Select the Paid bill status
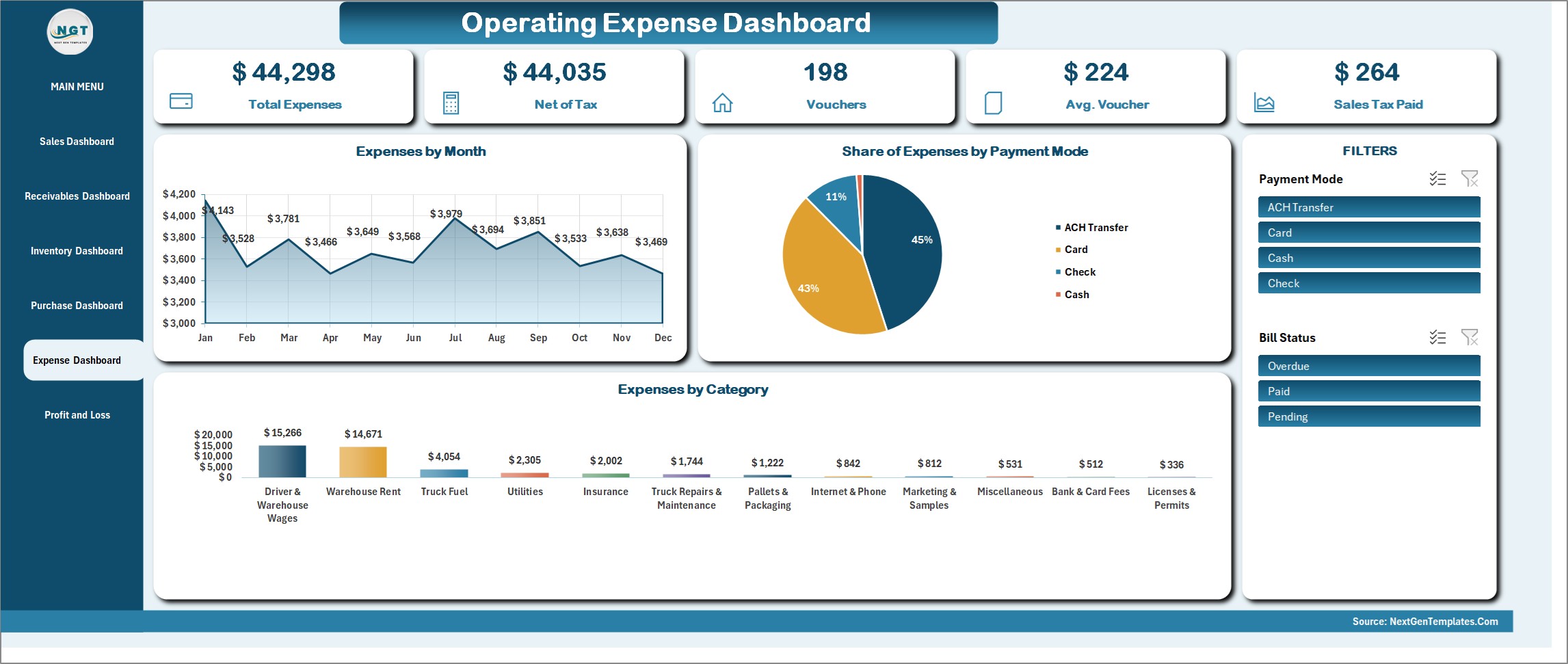The width and height of the screenshot is (1568, 664). point(1369,391)
